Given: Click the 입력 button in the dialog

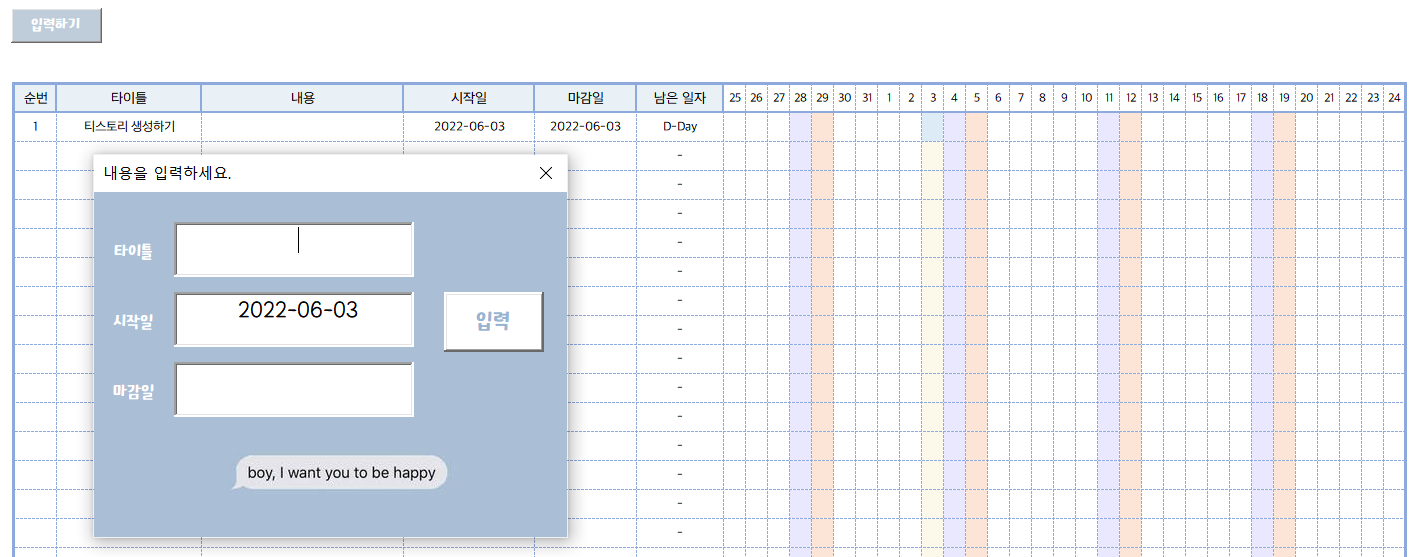Looking at the screenshot, I should (493, 321).
